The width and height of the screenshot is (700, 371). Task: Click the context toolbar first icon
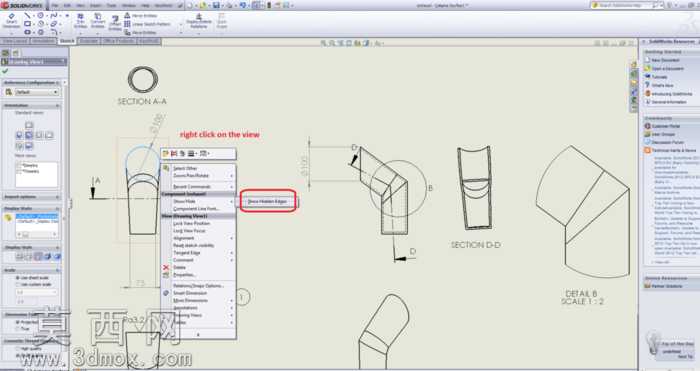pyautogui.click(x=166, y=154)
